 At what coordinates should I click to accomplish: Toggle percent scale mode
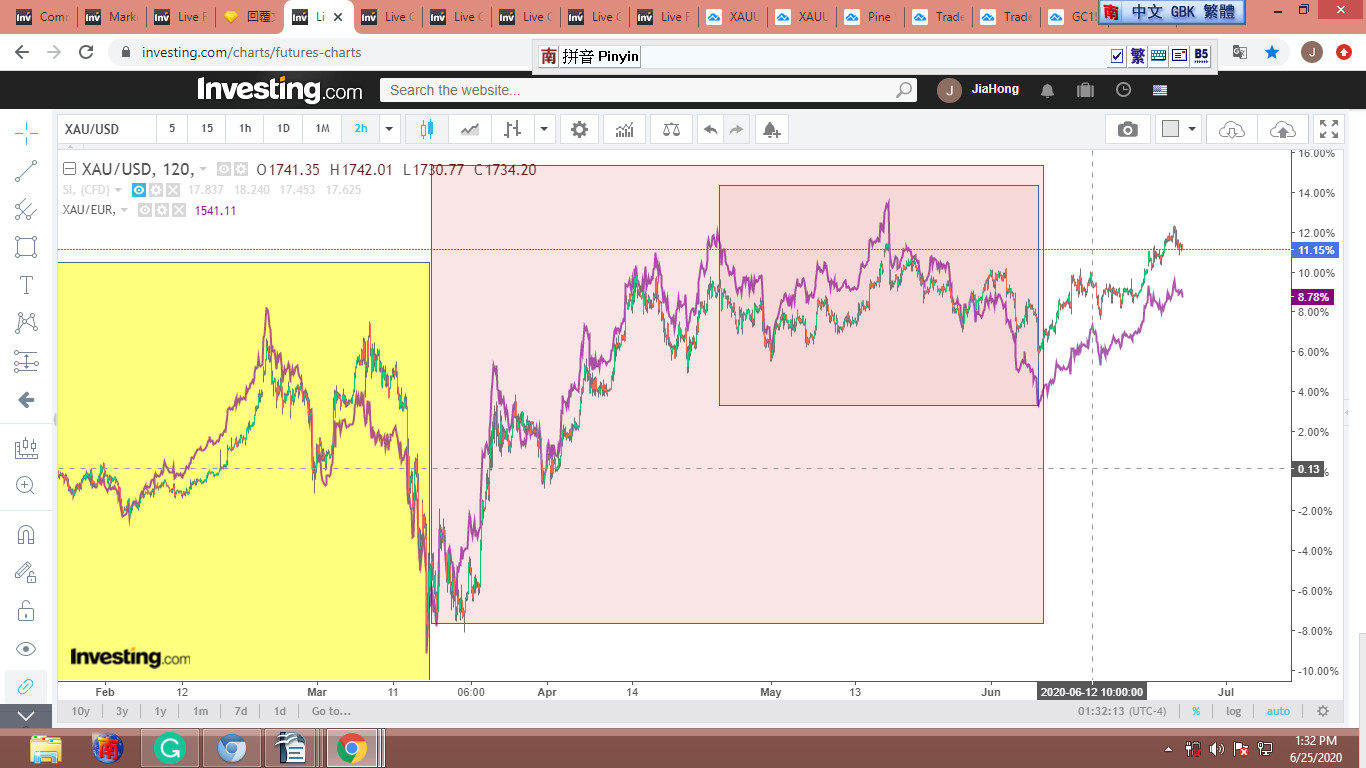1195,711
